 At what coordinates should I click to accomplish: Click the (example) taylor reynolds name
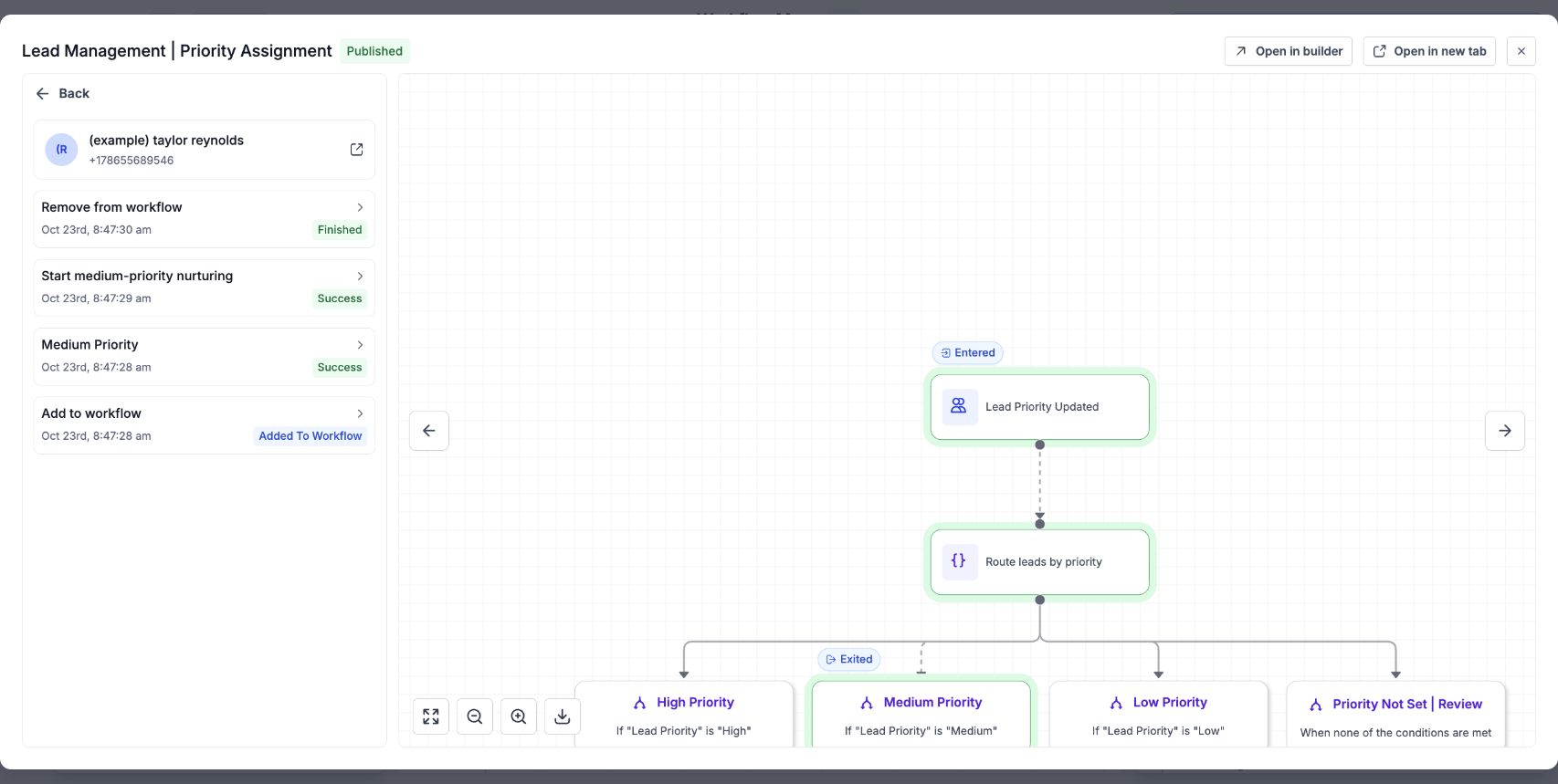[166, 141]
